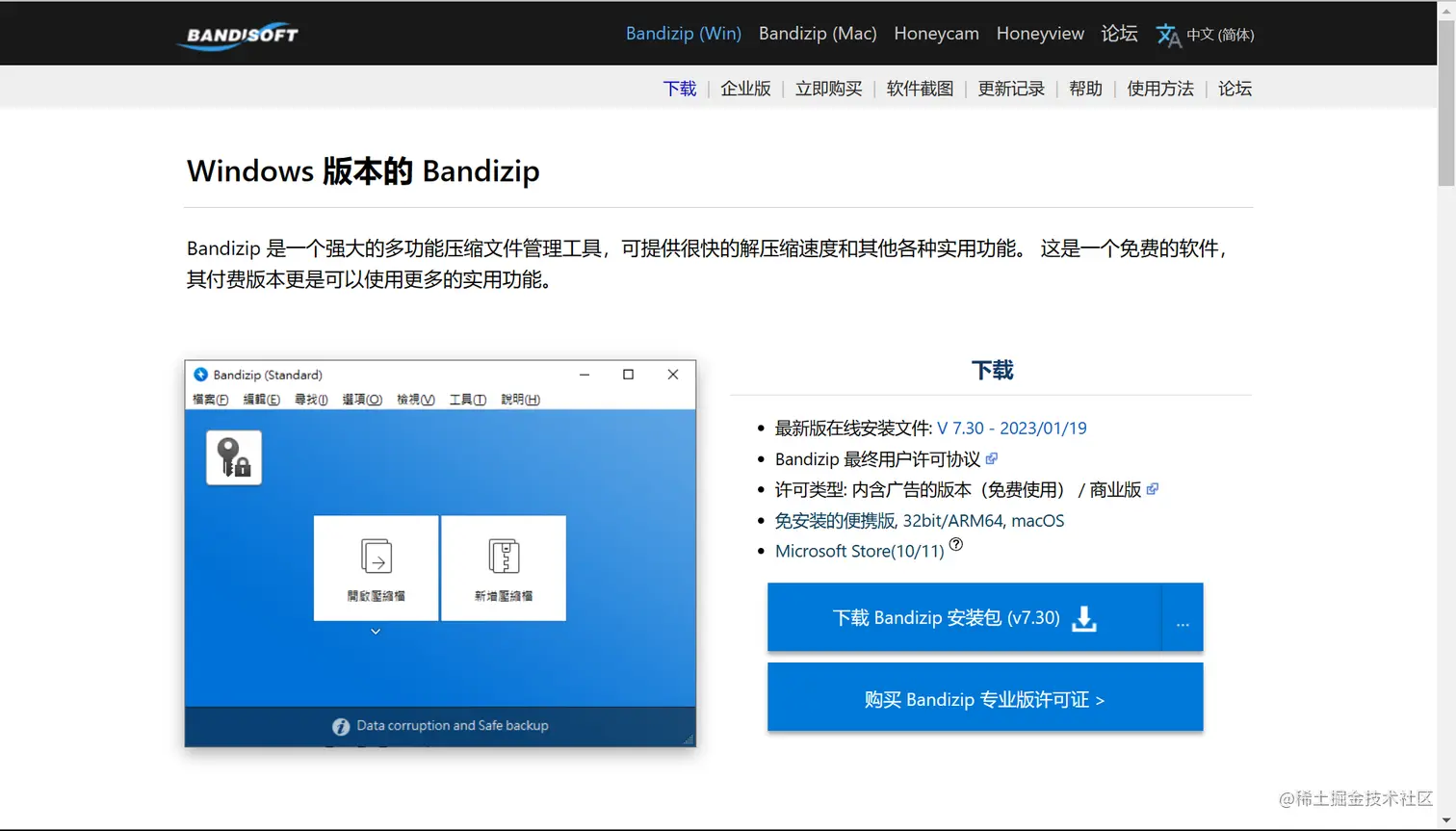
Task: Click the Windows 版本的 Bandizip heading
Action: 363,171
